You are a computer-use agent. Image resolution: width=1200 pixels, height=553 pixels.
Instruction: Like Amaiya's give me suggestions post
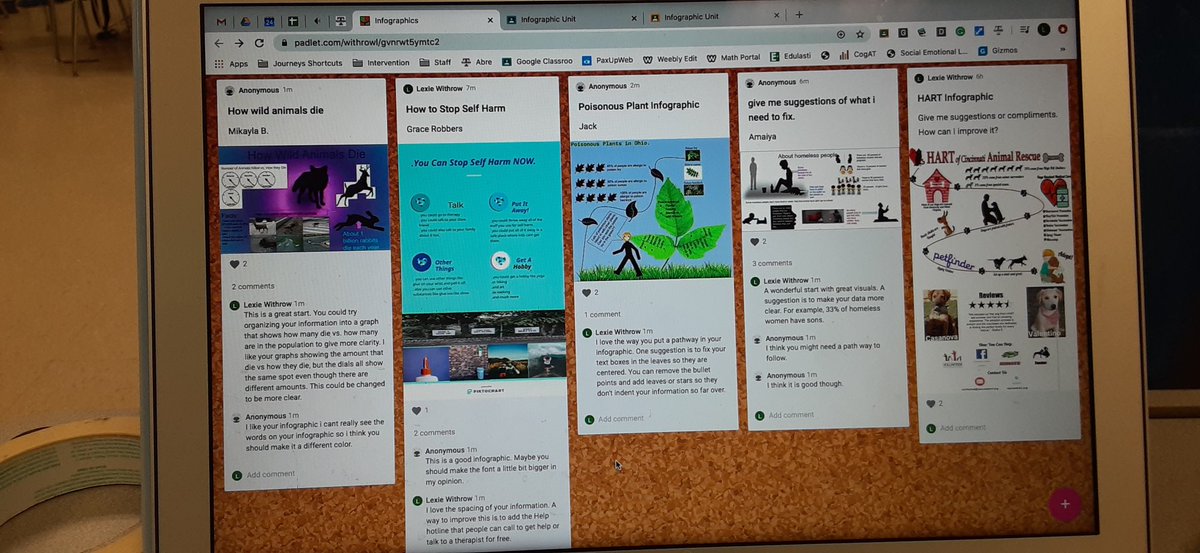tap(756, 241)
